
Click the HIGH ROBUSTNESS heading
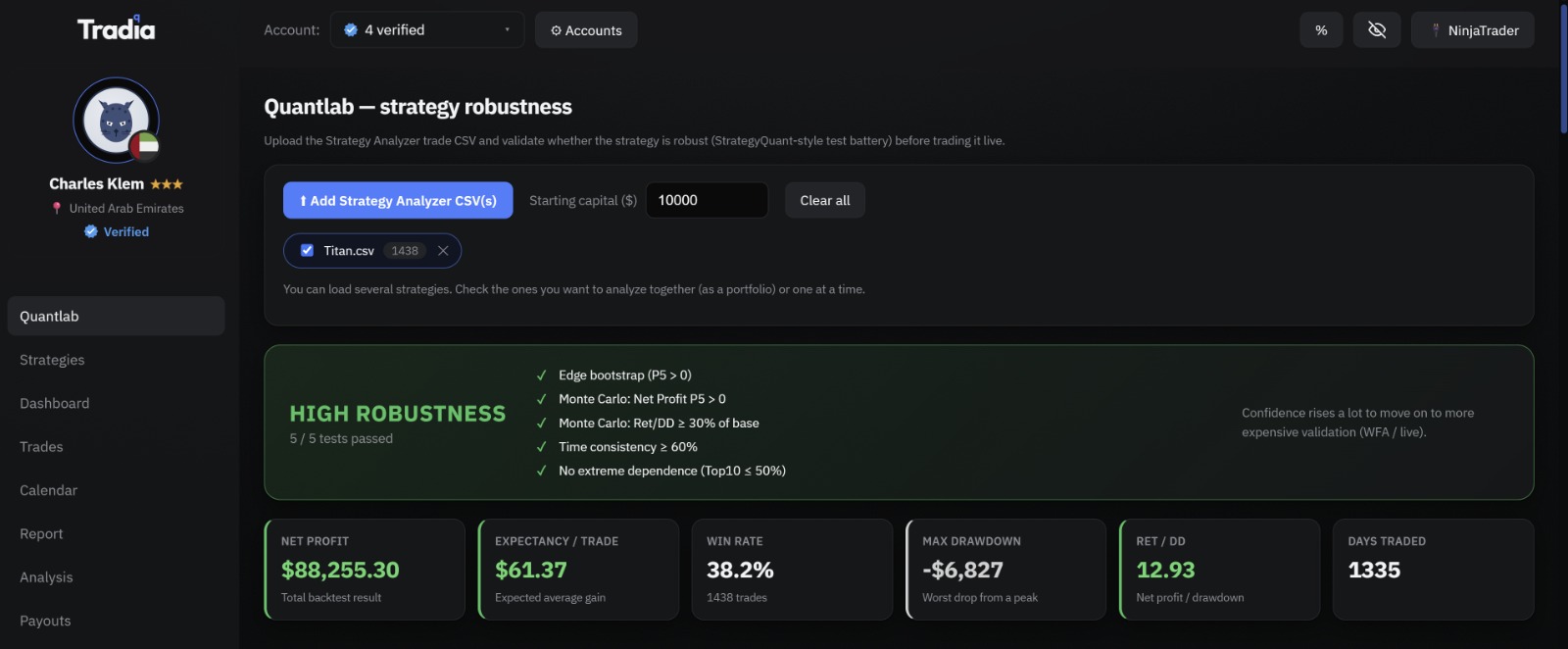pyautogui.click(x=398, y=414)
